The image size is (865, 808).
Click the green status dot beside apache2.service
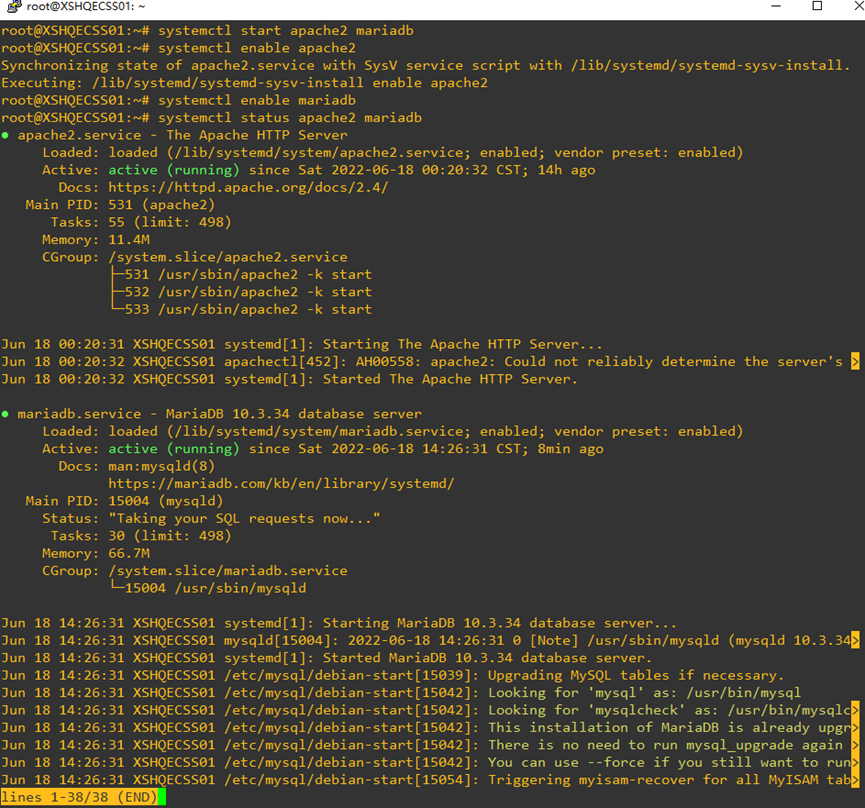click(5, 135)
